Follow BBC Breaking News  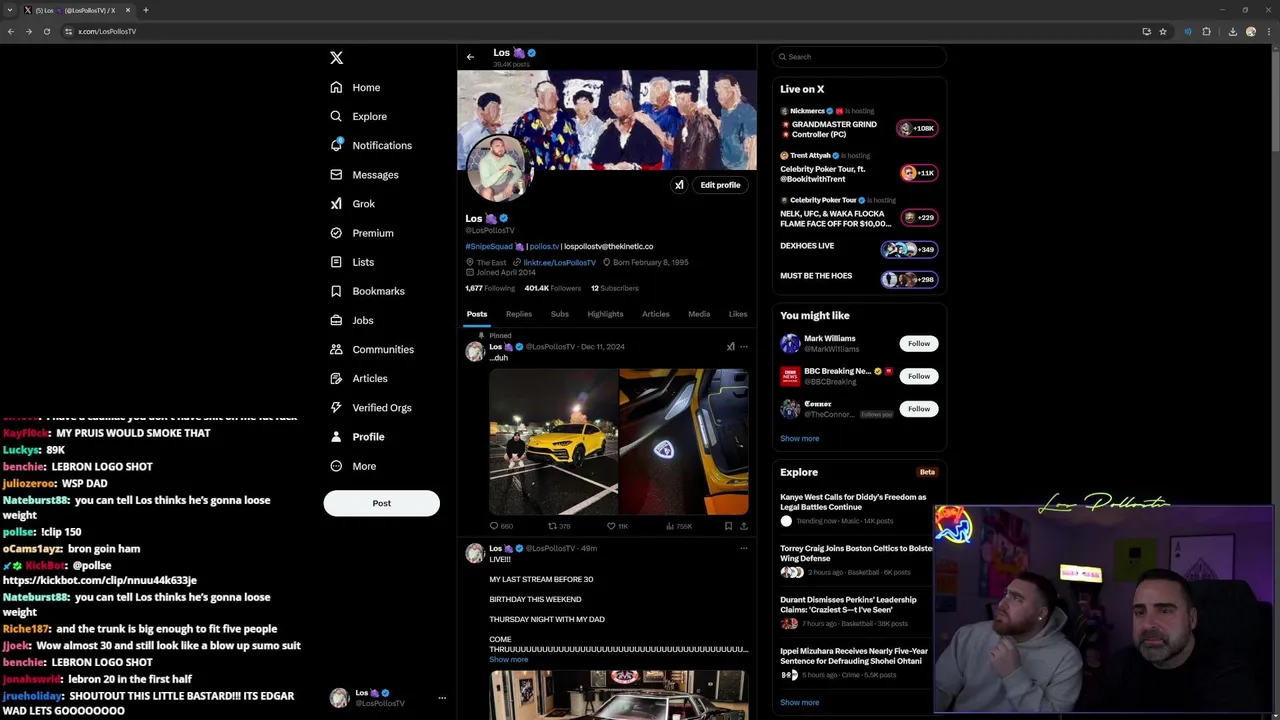(x=919, y=376)
